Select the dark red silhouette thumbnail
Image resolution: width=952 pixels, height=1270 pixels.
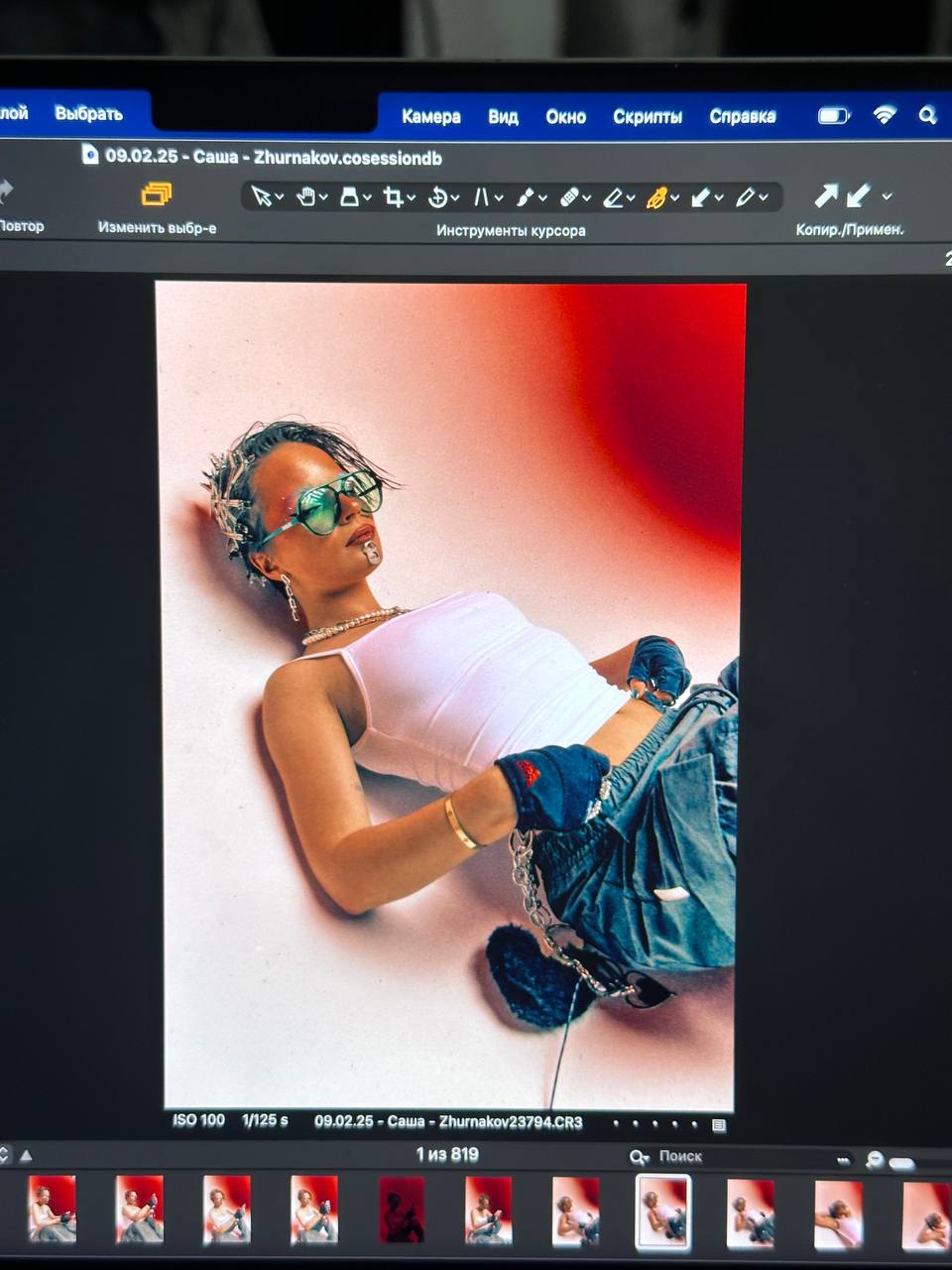click(402, 1209)
